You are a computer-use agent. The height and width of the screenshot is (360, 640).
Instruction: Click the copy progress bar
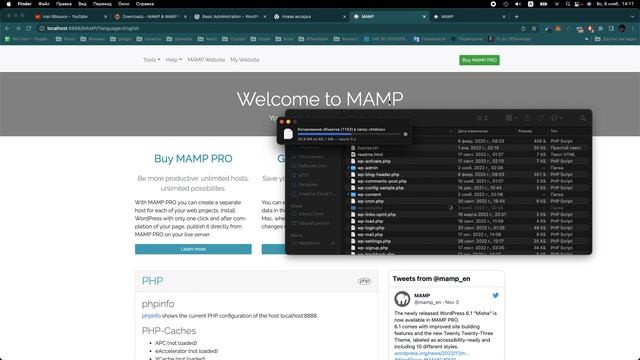tap(349, 134)
